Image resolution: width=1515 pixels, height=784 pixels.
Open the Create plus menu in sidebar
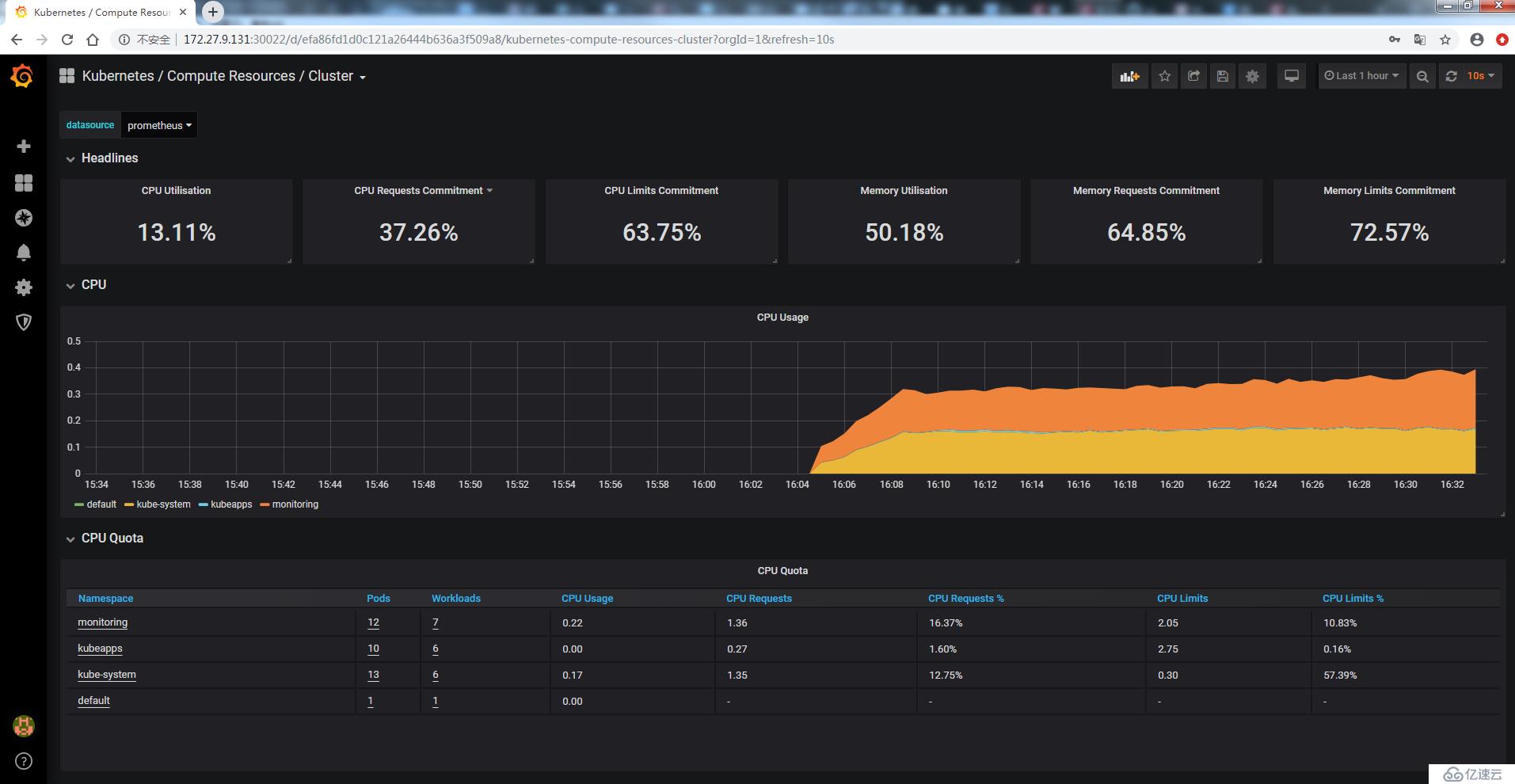coord(24,147)
